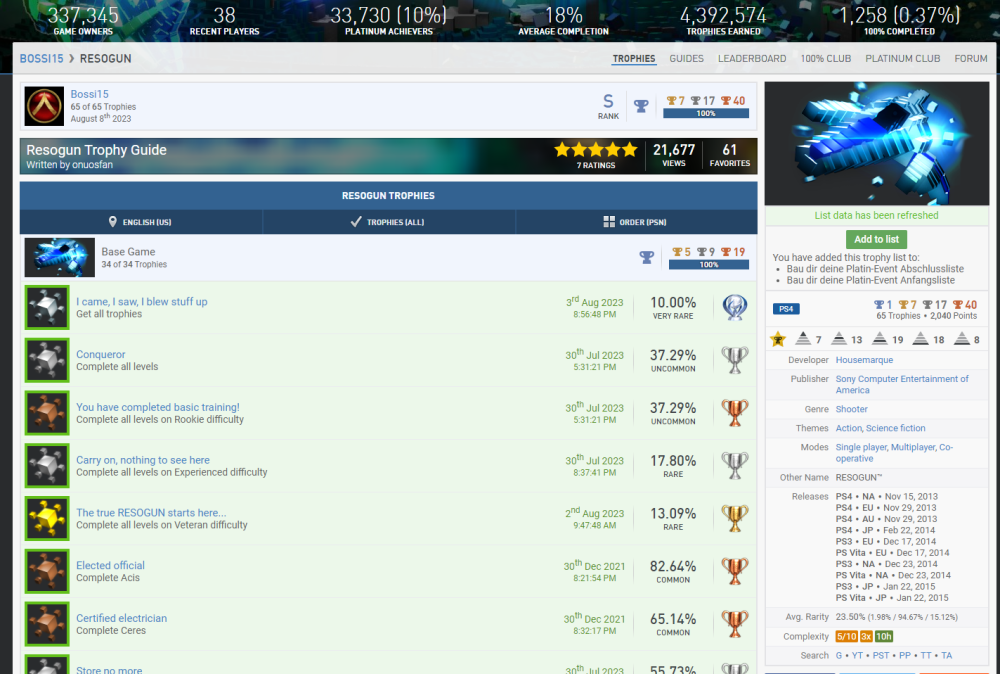
Task: Click the Base Game artwork icon
Action: 59,258
